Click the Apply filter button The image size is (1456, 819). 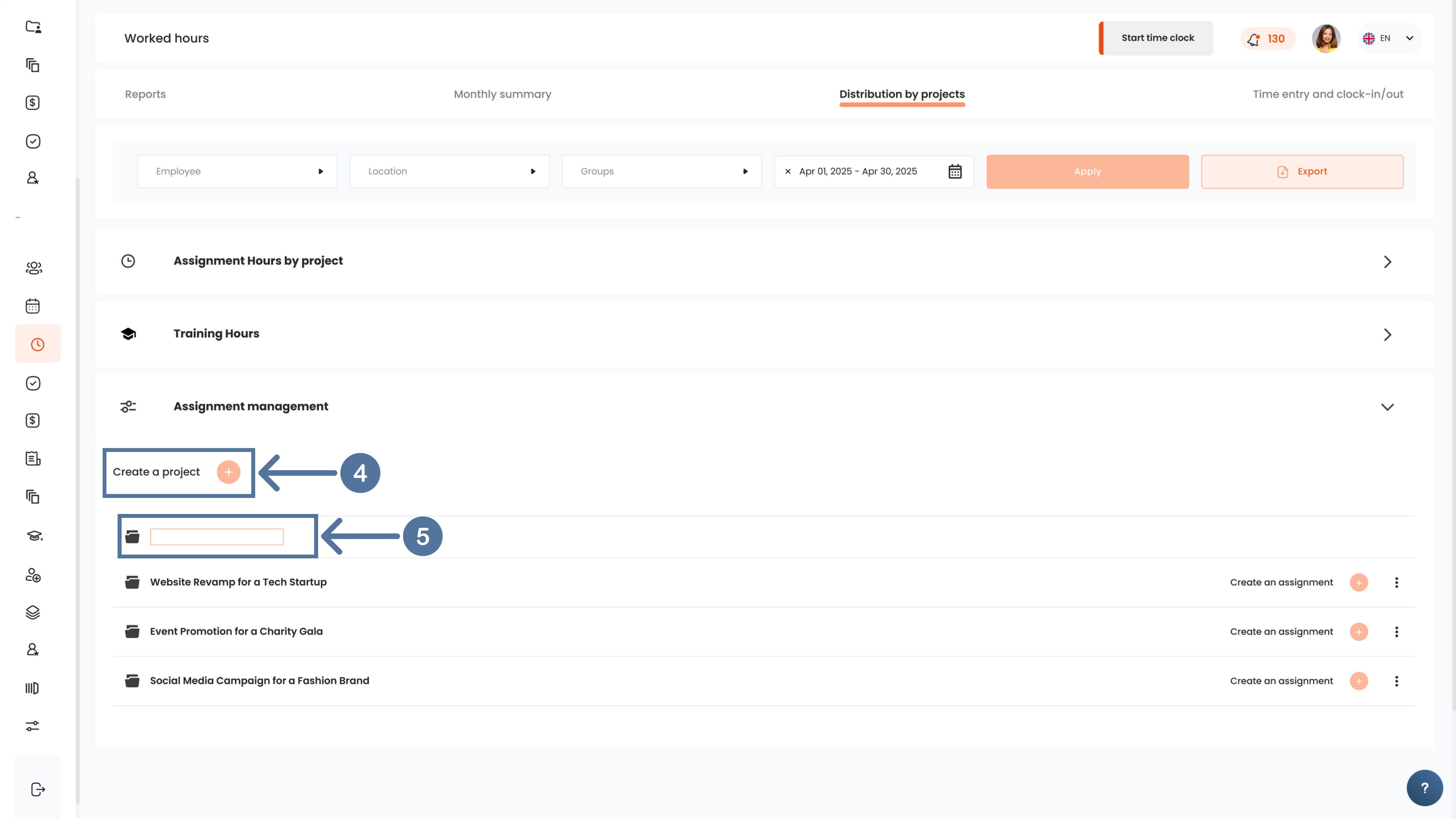(x=1088, y=171)
